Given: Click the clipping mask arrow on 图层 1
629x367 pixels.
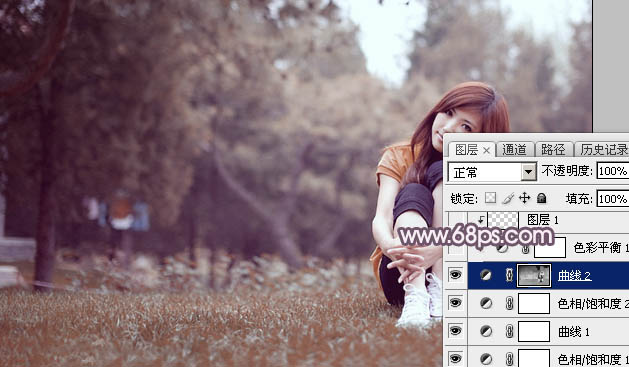Looking at the screenshot, I should point(481,219).
